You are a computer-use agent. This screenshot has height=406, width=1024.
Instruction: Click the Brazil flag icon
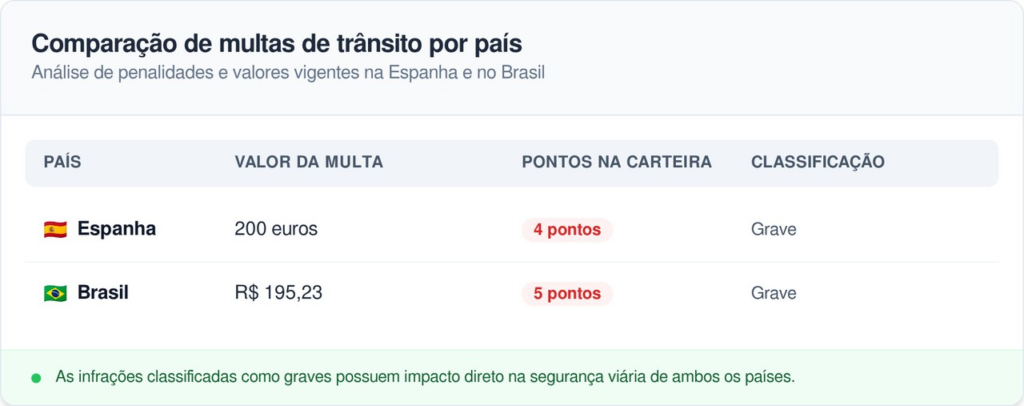tap(55, 293)
